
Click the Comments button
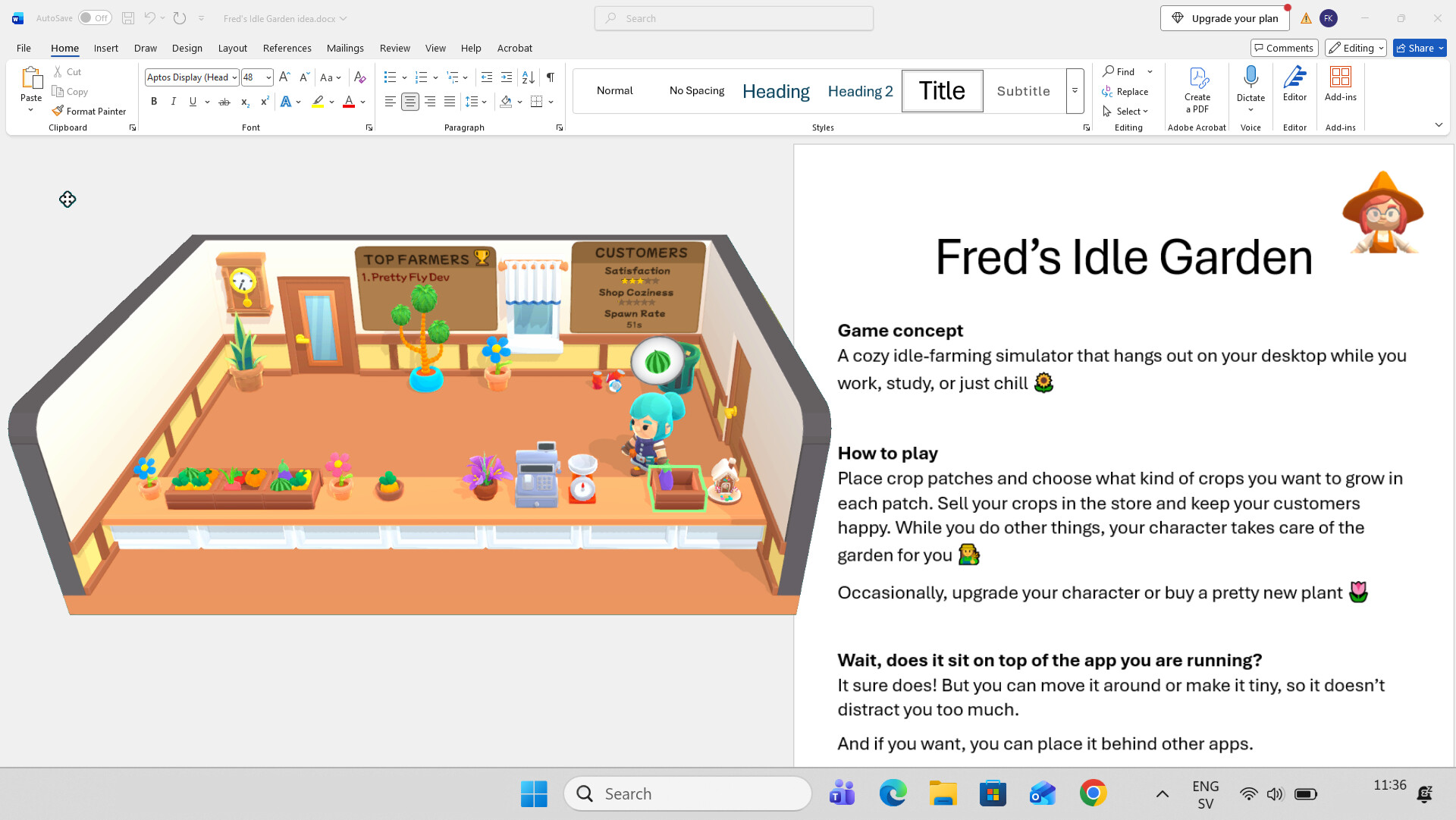(x=1284, y=48)
